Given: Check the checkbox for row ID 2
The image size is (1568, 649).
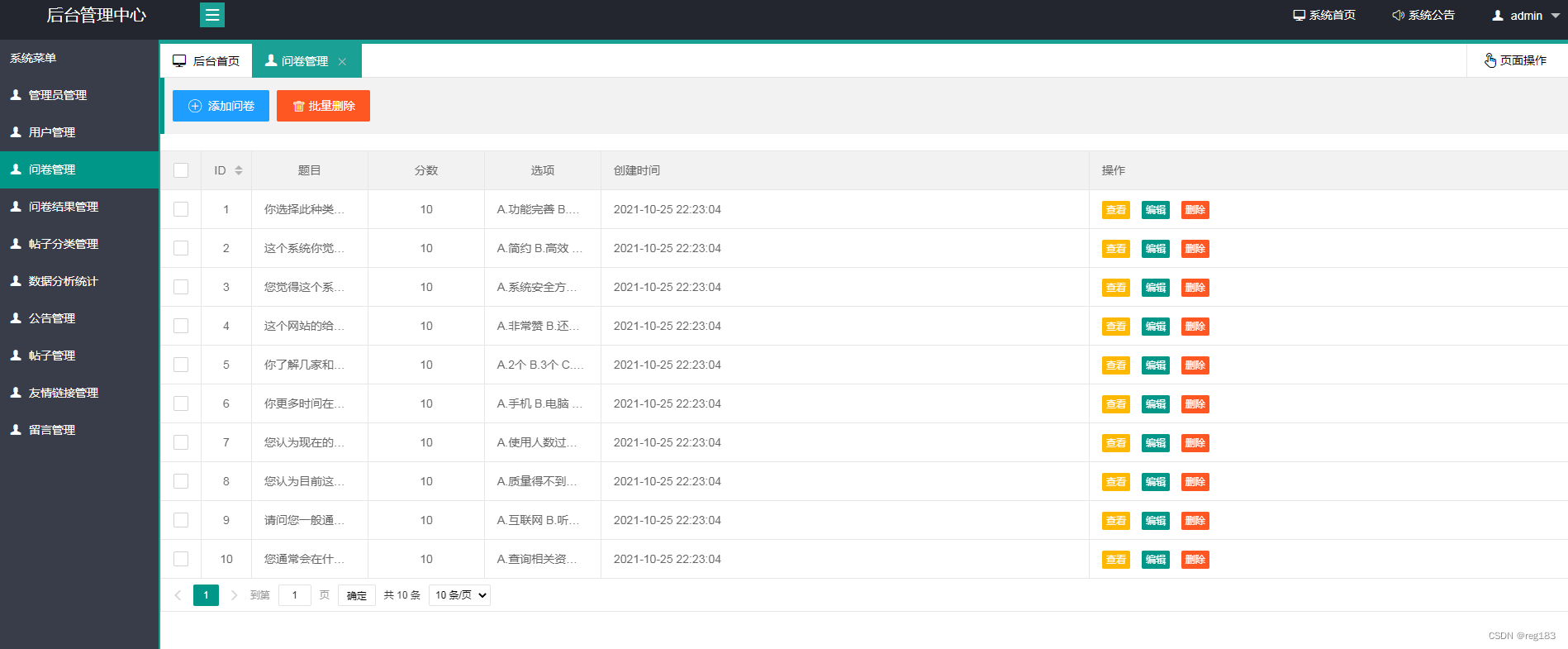Looking at the screenshot, I should (181, 248).
